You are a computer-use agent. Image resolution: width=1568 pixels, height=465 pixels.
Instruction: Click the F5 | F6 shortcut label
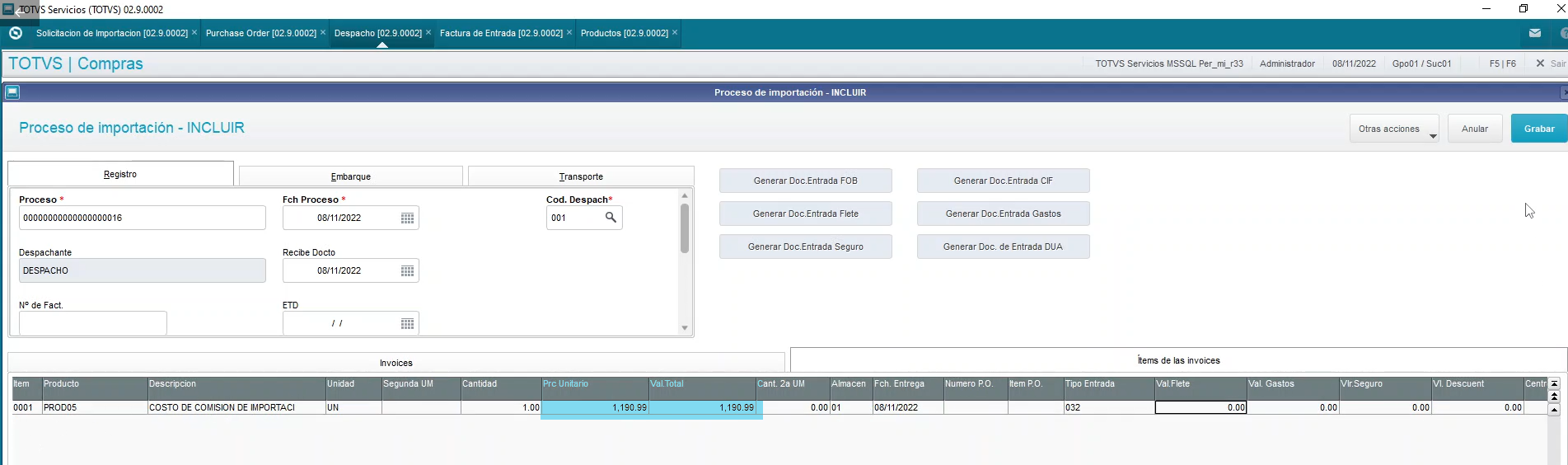pyautogui.click(x=1502, y=63)
